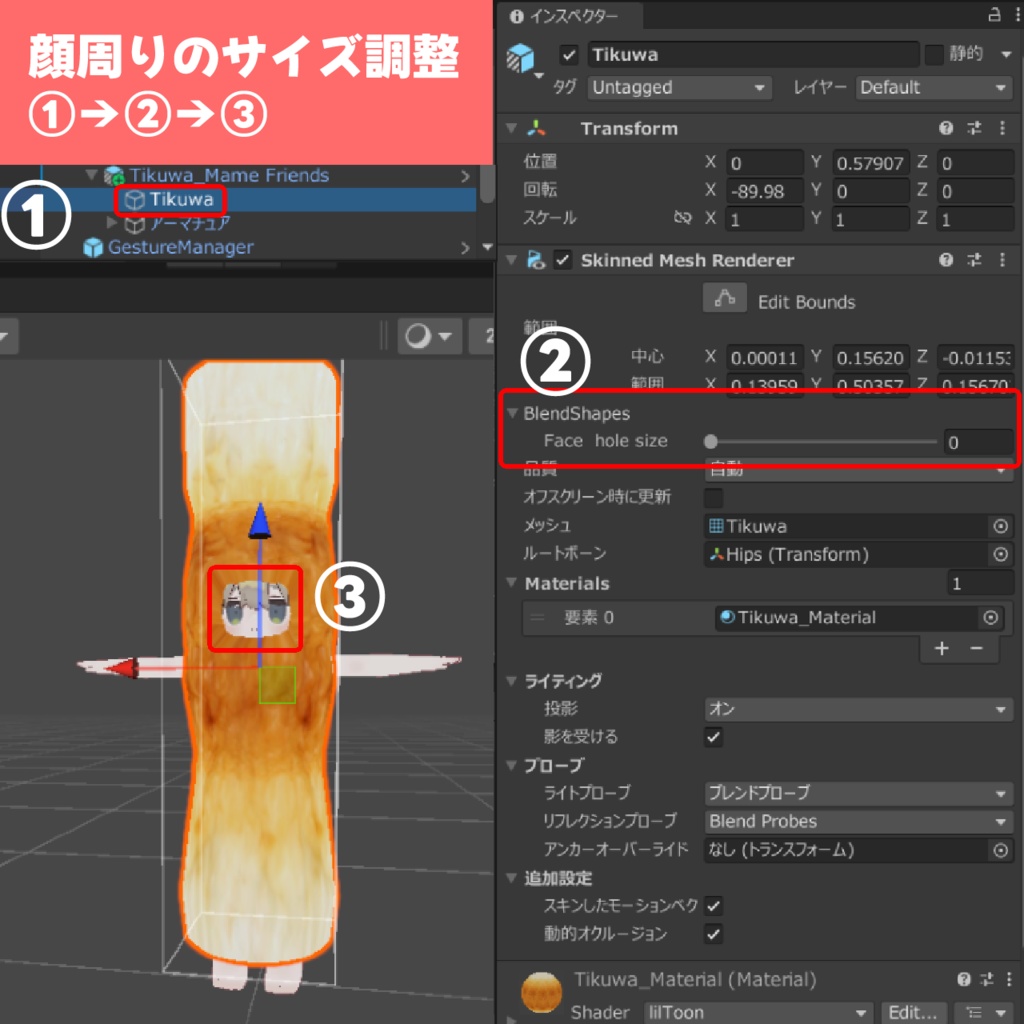The height and width of the screenshot is (1024, 1024).
Task: Open the Default layer dropdown
Action: (x=935, y=87)
